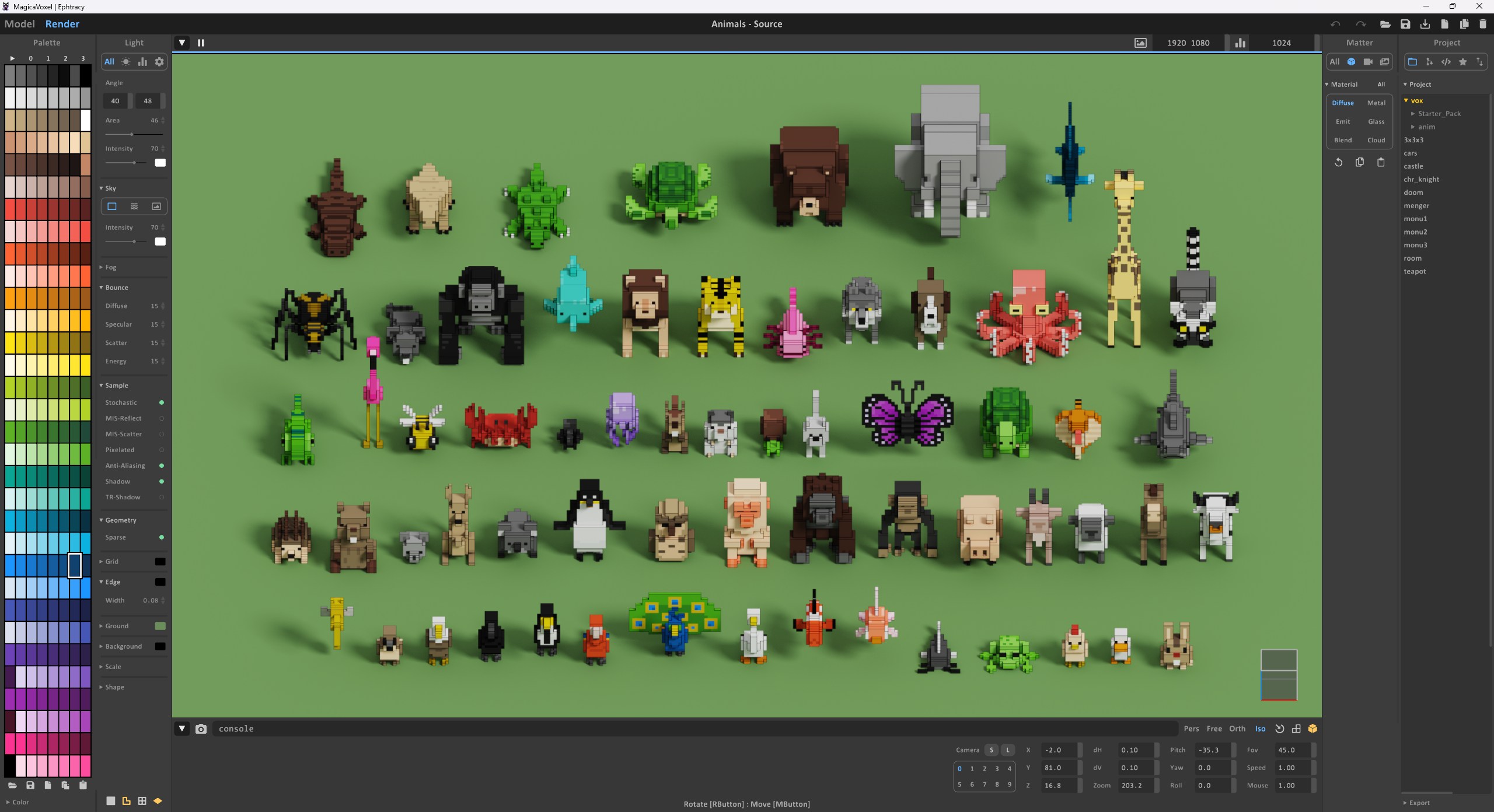1494x812 pixels.
Task: Toggle the Stochastic sample option
Action: 162,402
